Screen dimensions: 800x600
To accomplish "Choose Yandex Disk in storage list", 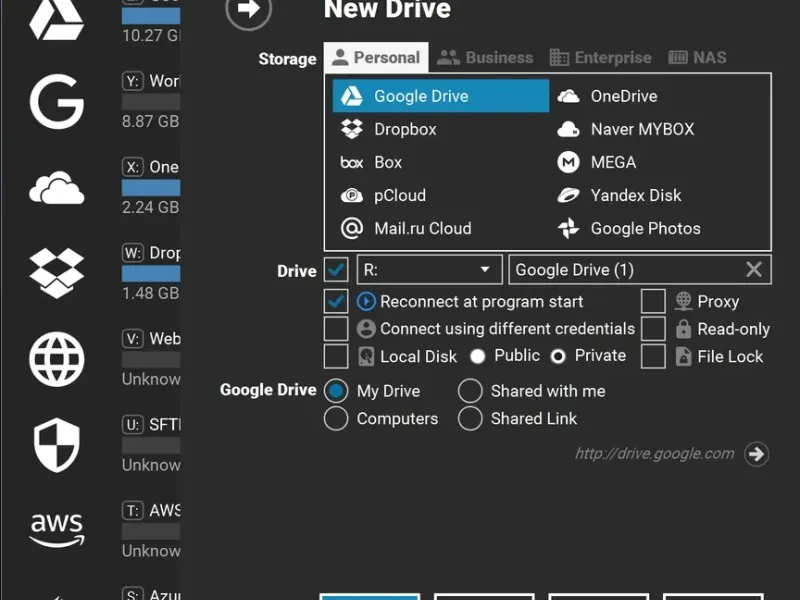I will (660, 195).
